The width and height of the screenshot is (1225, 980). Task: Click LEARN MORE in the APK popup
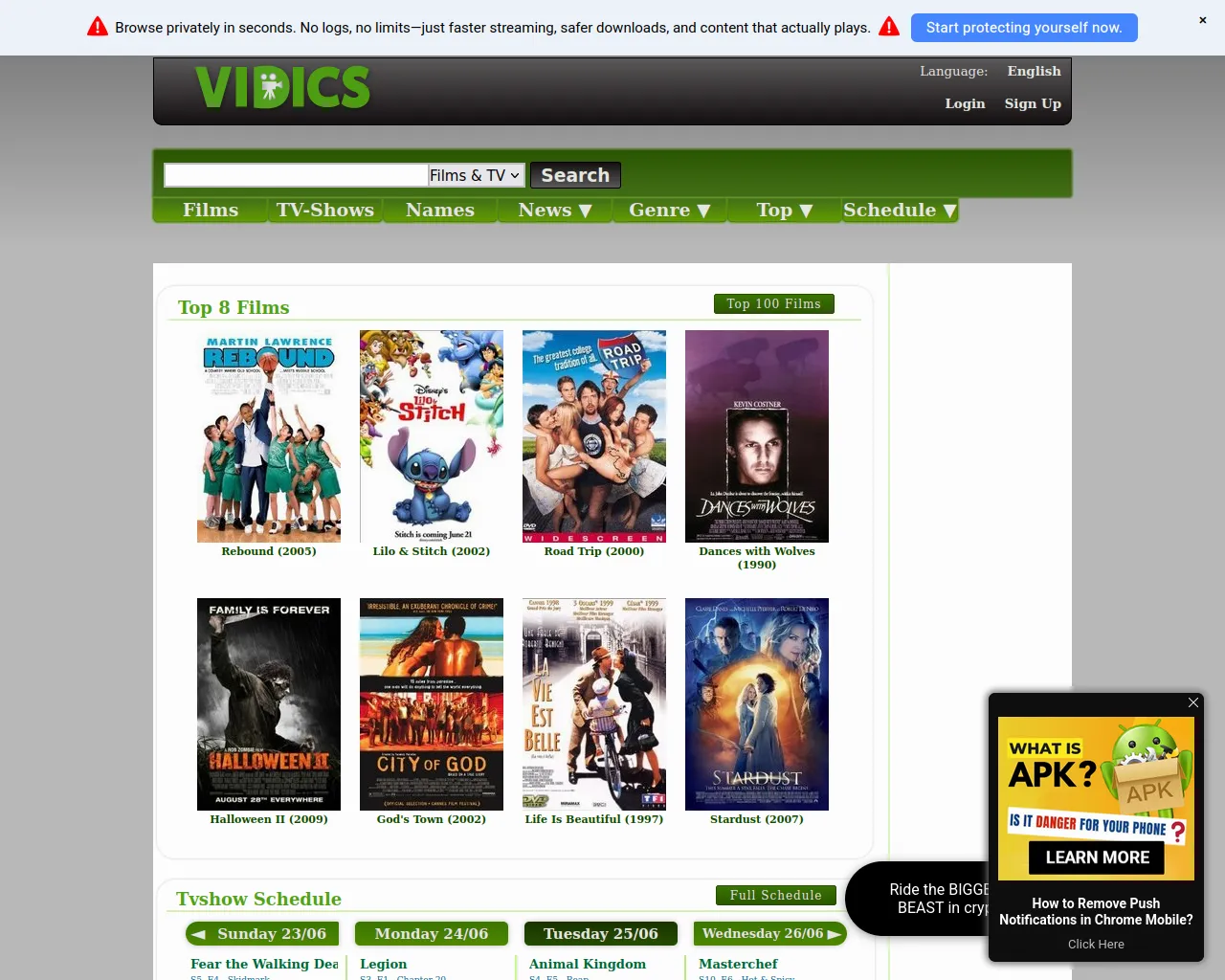[1096, 857]
